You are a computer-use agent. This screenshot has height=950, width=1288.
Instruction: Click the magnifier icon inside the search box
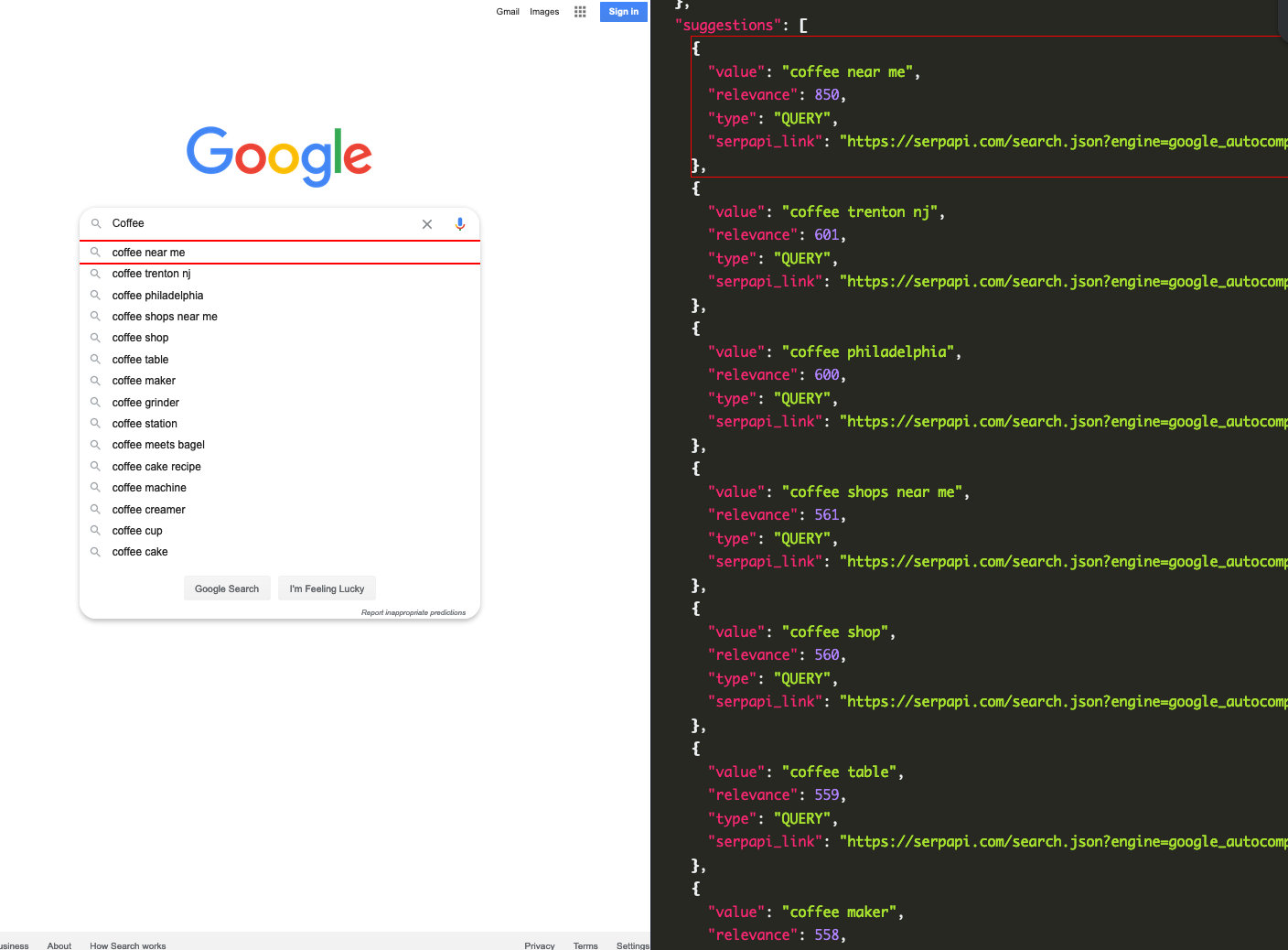[x=96, y=223]
